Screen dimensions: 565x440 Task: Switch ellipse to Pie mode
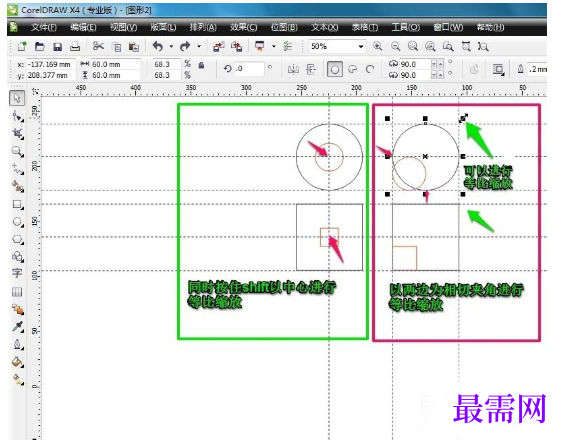coord(353,69)
